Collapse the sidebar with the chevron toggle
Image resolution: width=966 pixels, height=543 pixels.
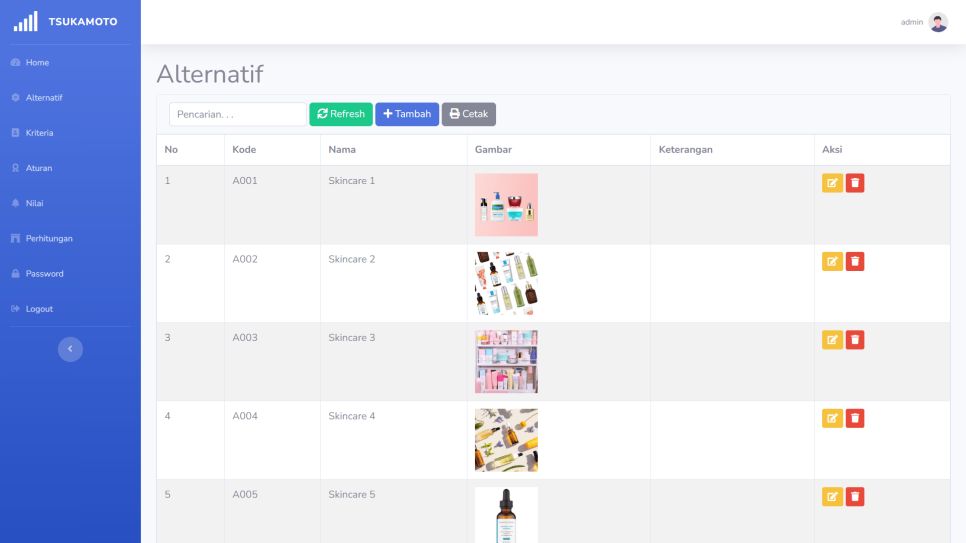70,349
